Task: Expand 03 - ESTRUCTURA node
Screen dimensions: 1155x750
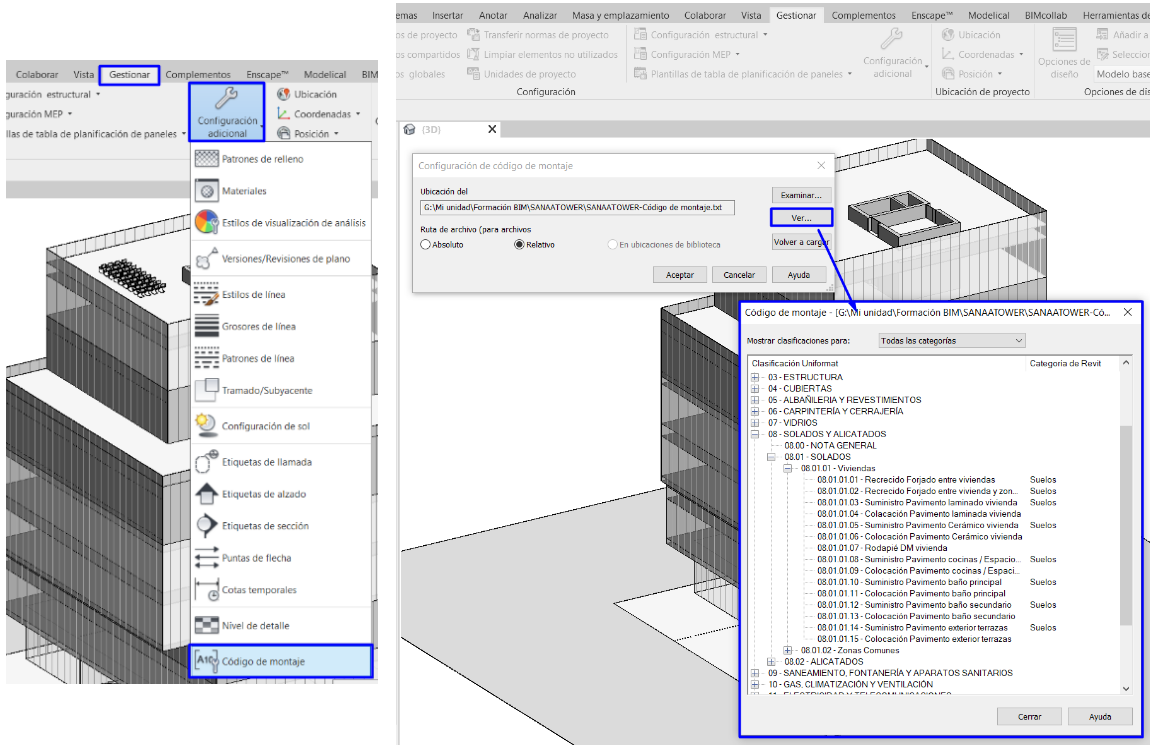Action: click(x=755, y=377)
